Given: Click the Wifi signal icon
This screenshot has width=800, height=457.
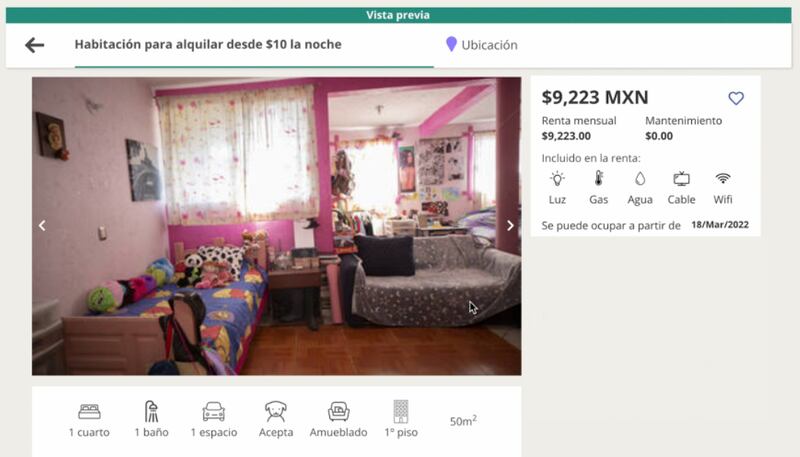Looking at the screenshot, I should click(x=722, y=179).
